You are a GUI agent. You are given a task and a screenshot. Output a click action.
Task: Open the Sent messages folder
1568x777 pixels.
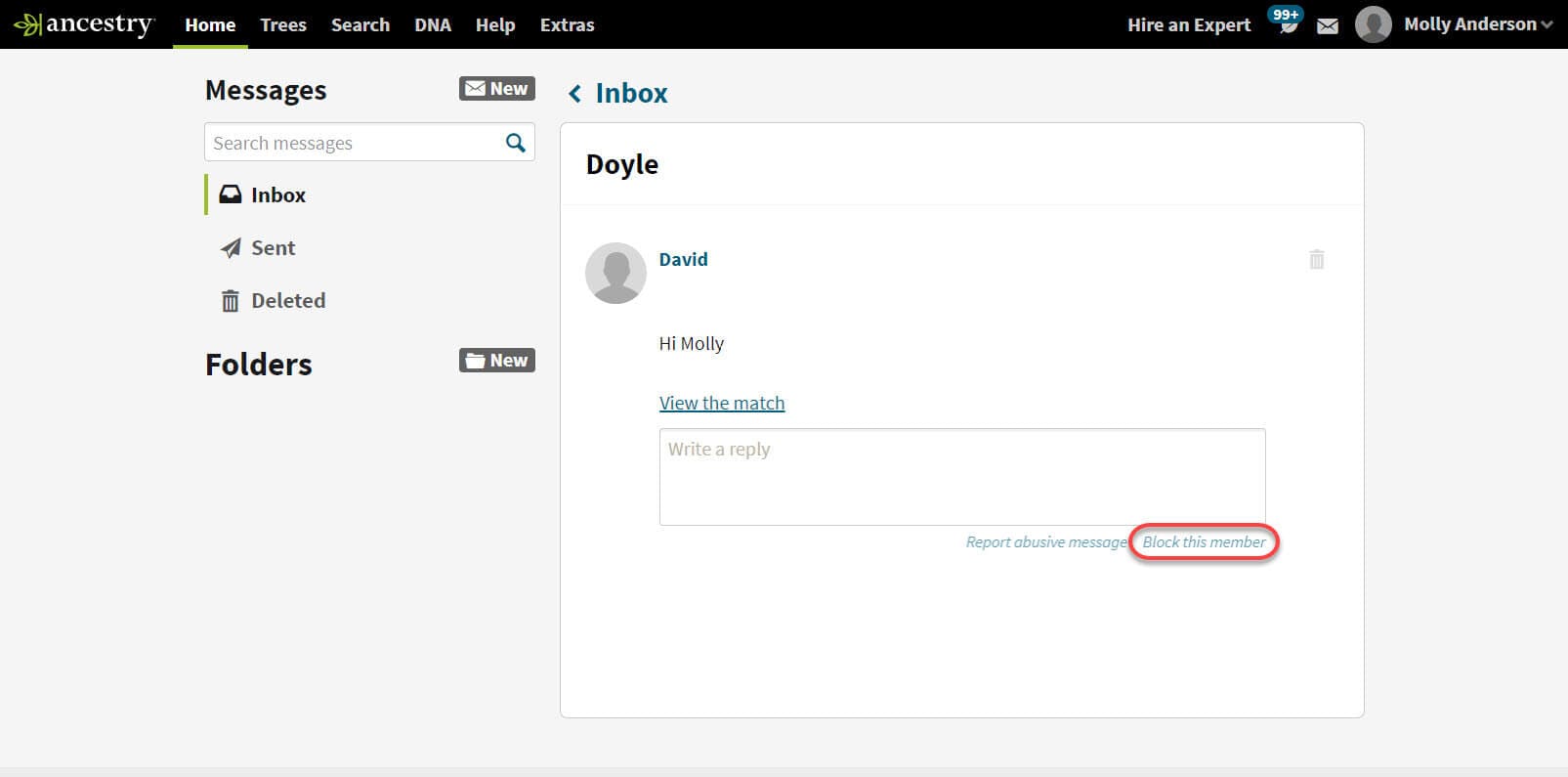point(273,248)
